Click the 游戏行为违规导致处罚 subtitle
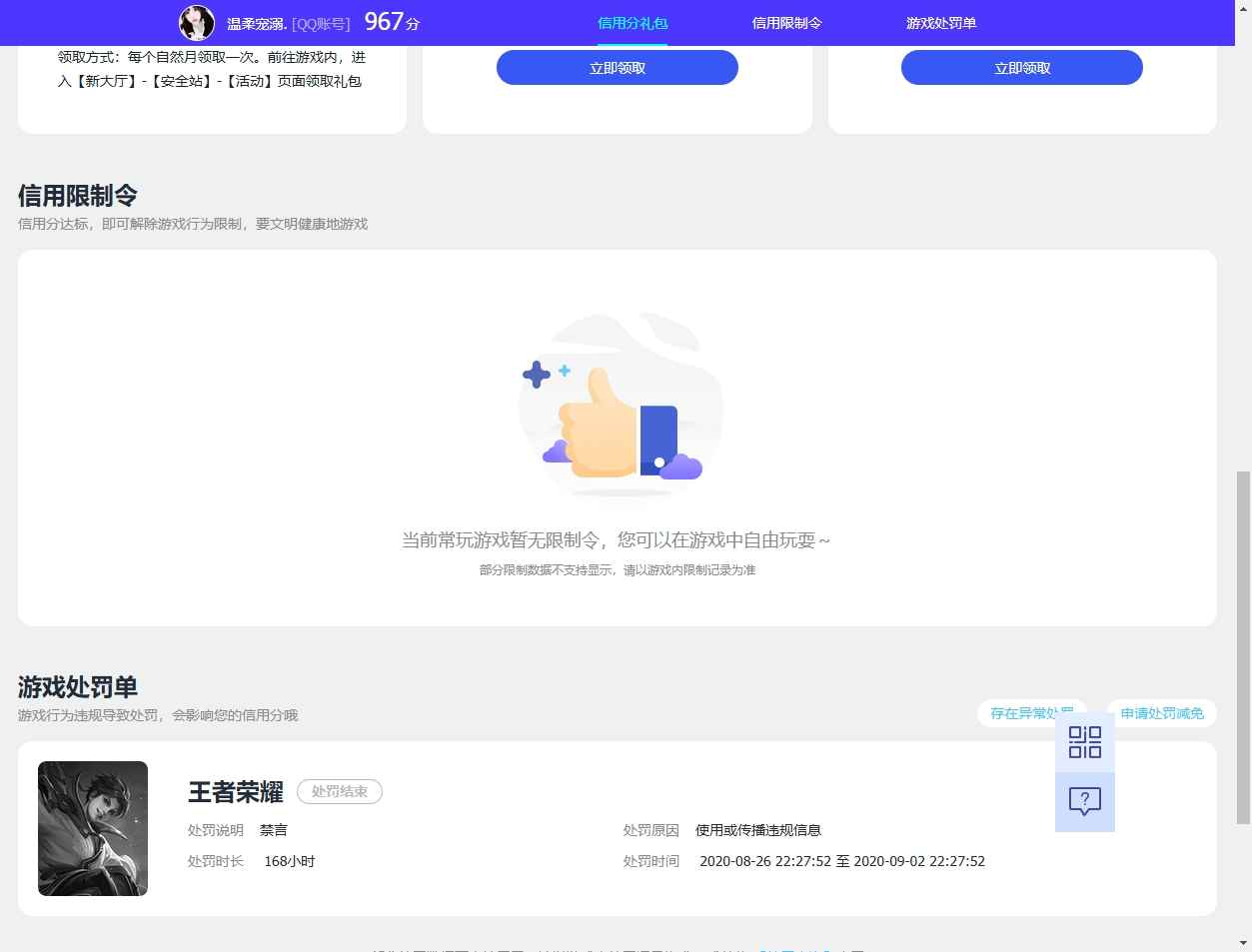Viewport: 1252px width, 952px height. (158, 715)
